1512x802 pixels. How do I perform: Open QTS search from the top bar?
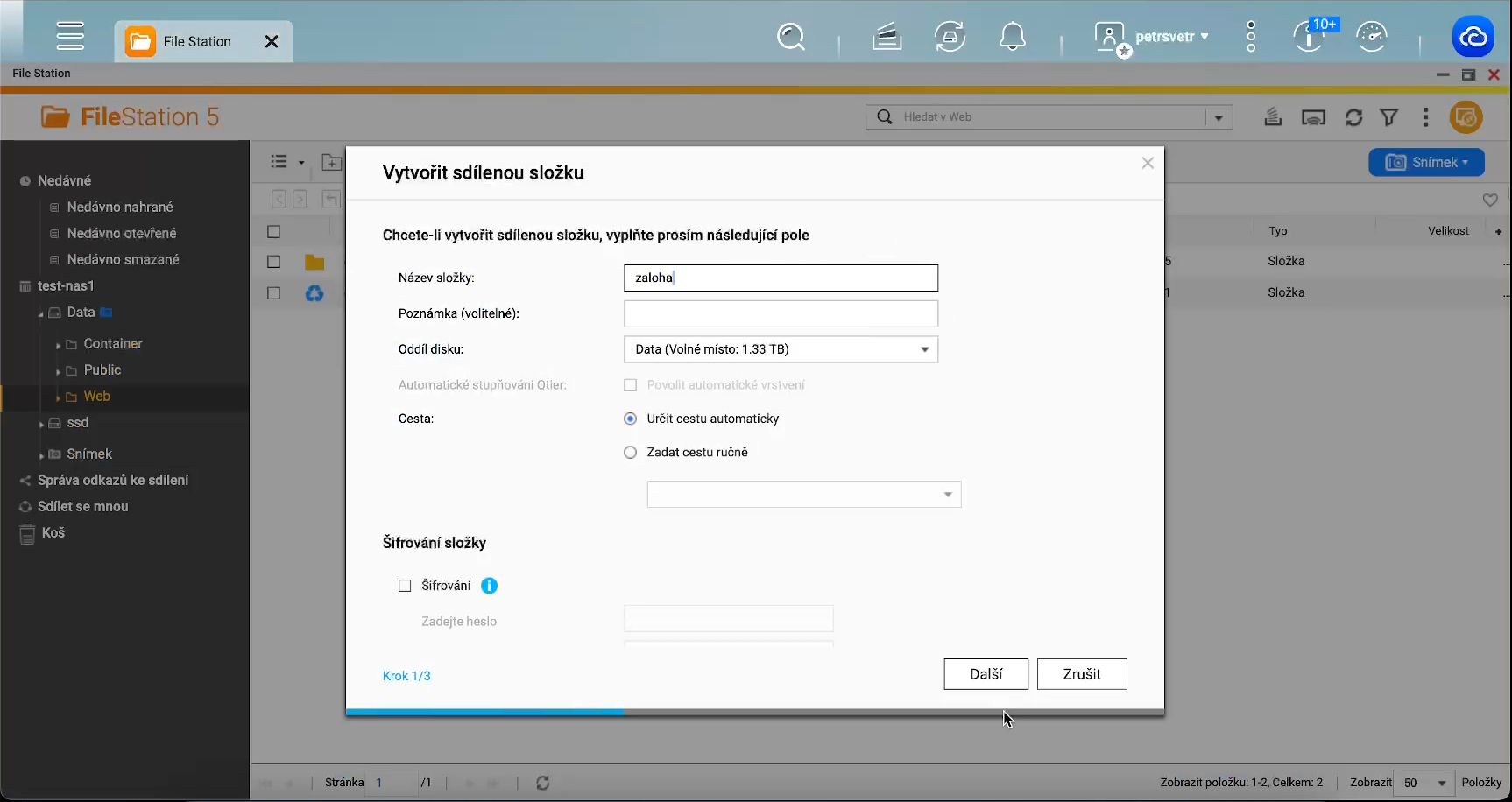point(791,36)
